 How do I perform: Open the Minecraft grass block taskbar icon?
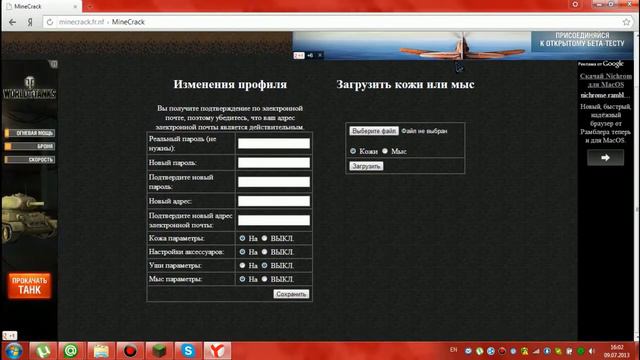[x=159, y=351]
